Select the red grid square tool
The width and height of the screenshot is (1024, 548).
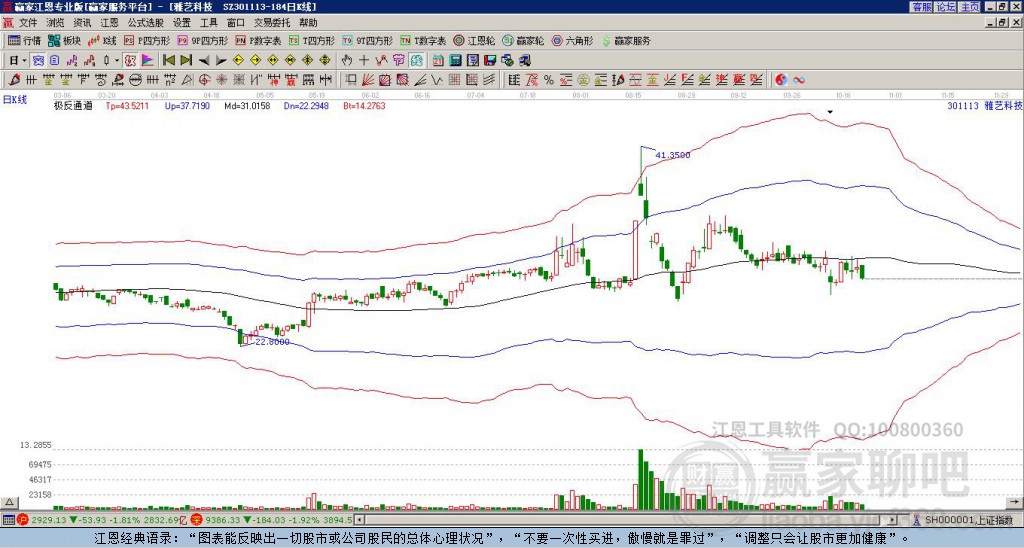[455, 80]
